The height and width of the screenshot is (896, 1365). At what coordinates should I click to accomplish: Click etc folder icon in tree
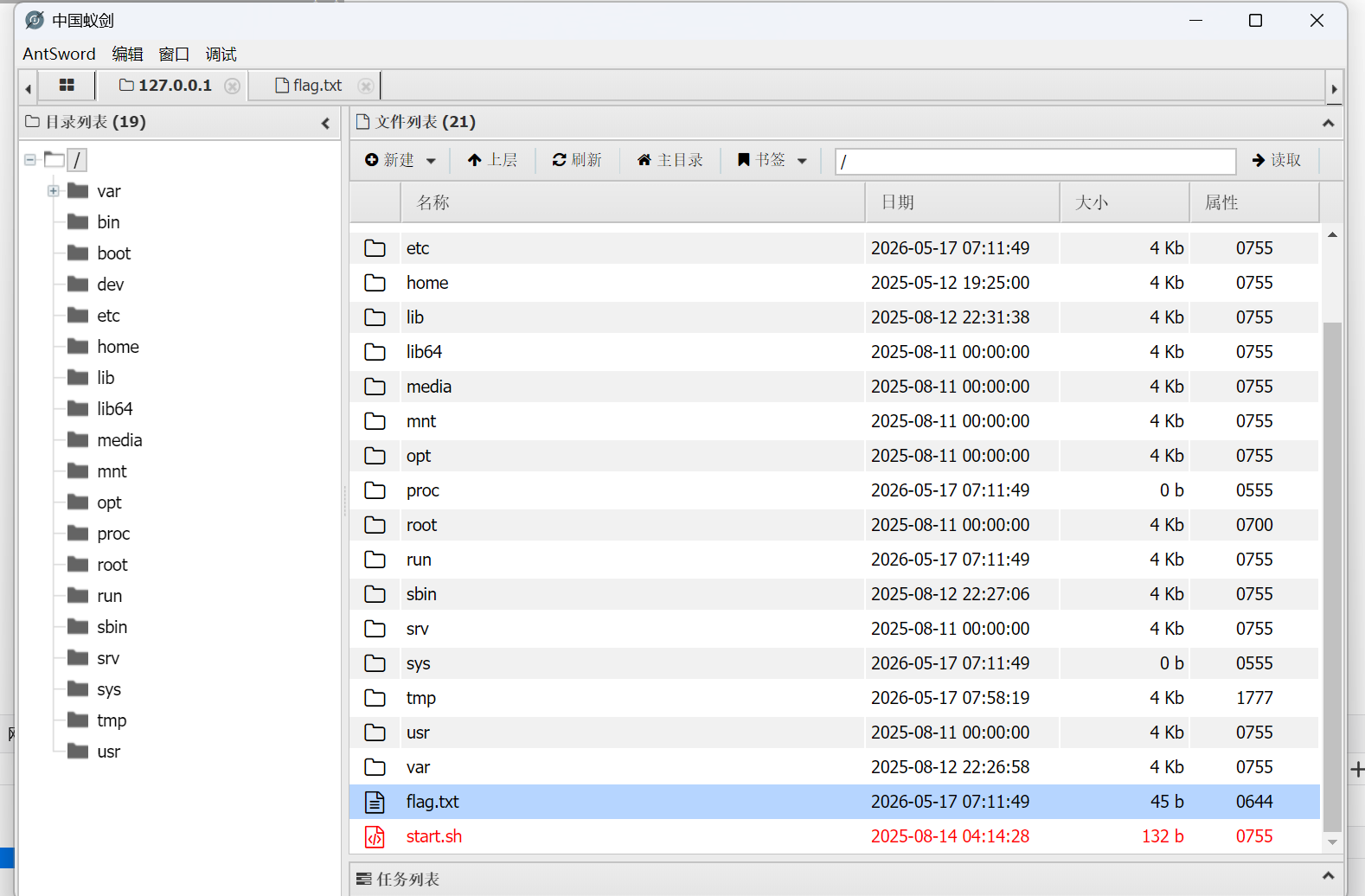point(78,315)
